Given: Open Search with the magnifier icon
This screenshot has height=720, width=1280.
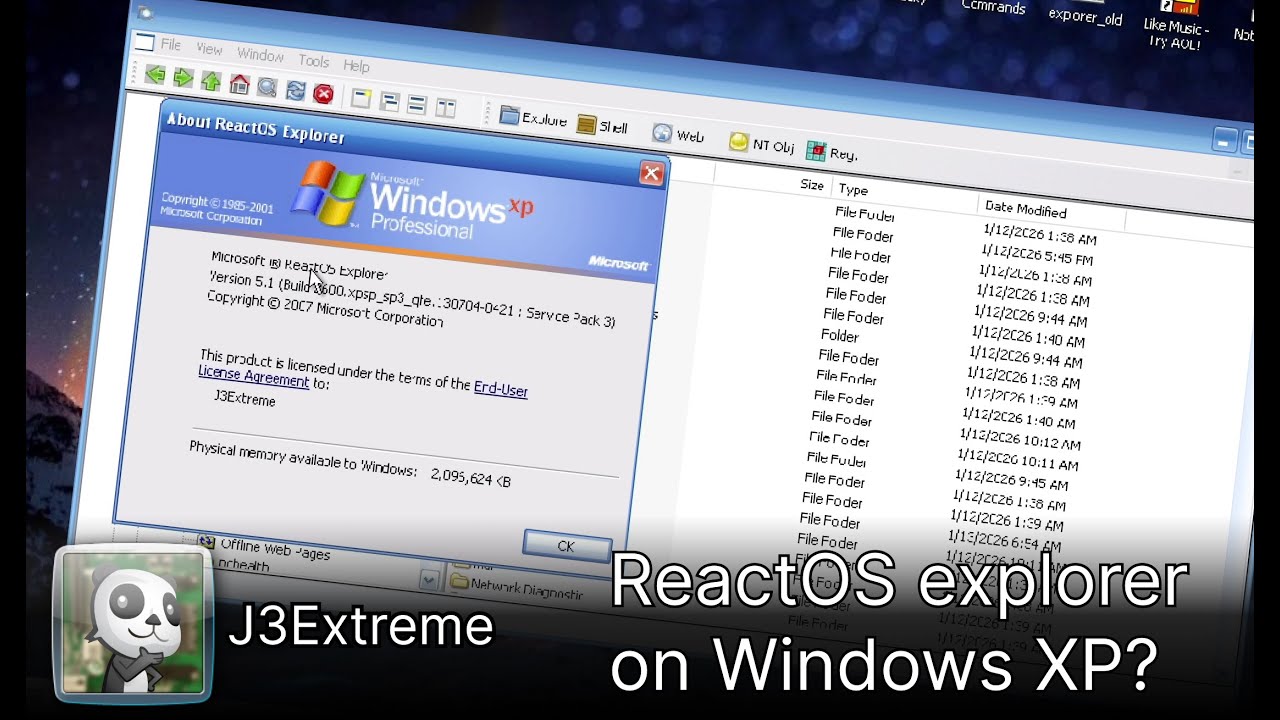Looking at the screenshot, I should (x=267, y=87).
